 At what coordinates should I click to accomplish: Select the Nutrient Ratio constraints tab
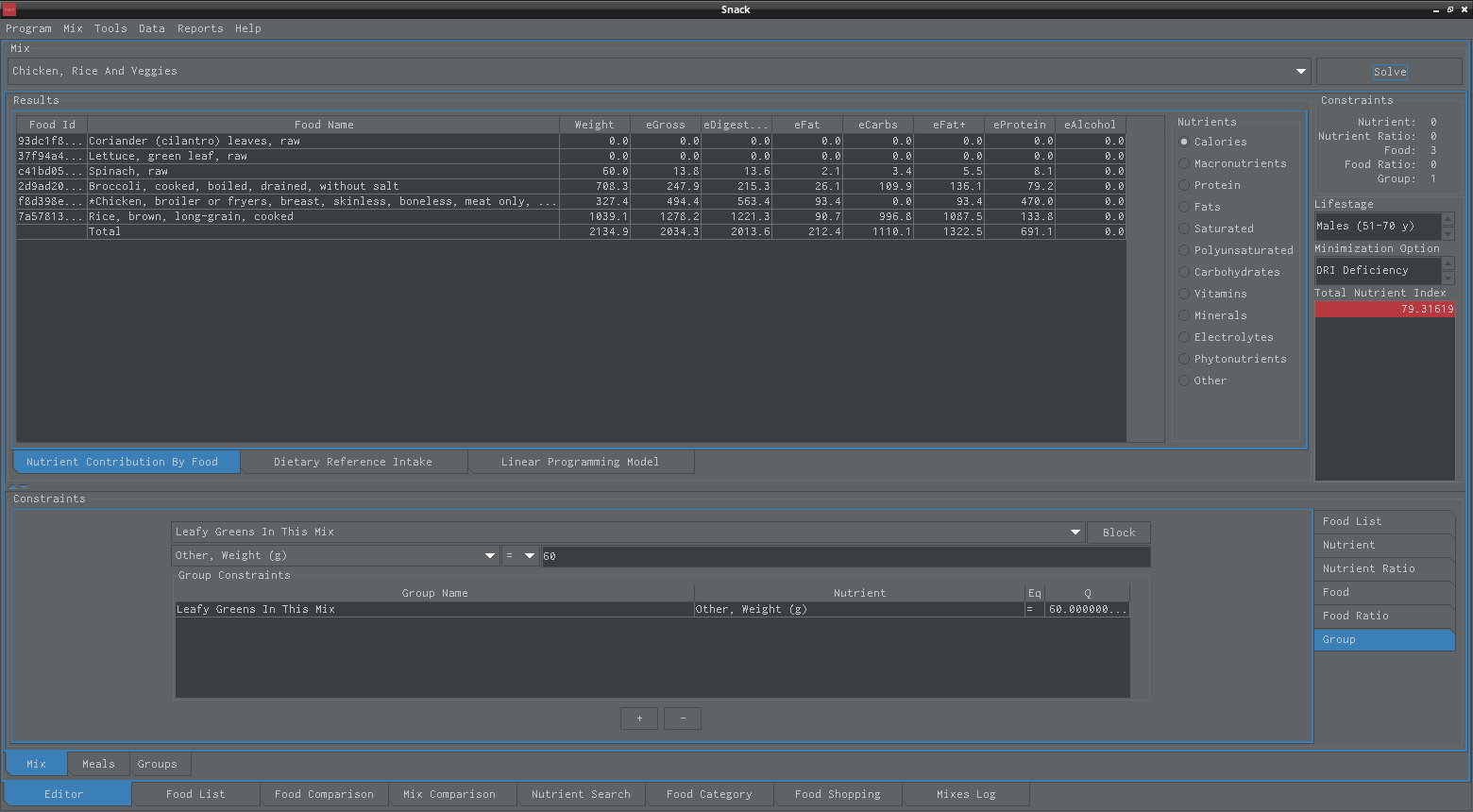(1368, 568)
